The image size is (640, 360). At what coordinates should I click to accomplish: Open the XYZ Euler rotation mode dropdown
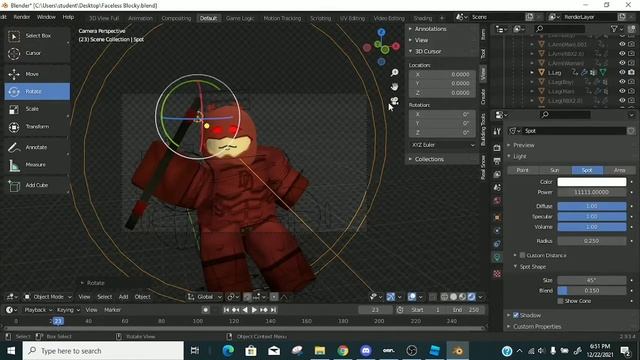pos(442,145)
